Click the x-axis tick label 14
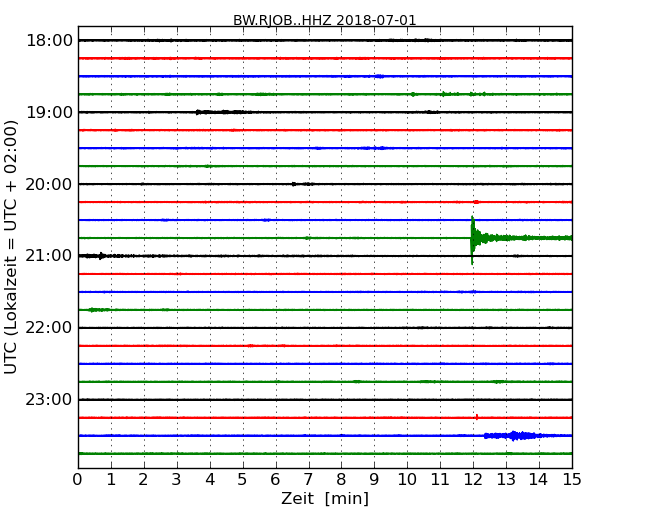The image size is (650, 520). coord(539,480)
